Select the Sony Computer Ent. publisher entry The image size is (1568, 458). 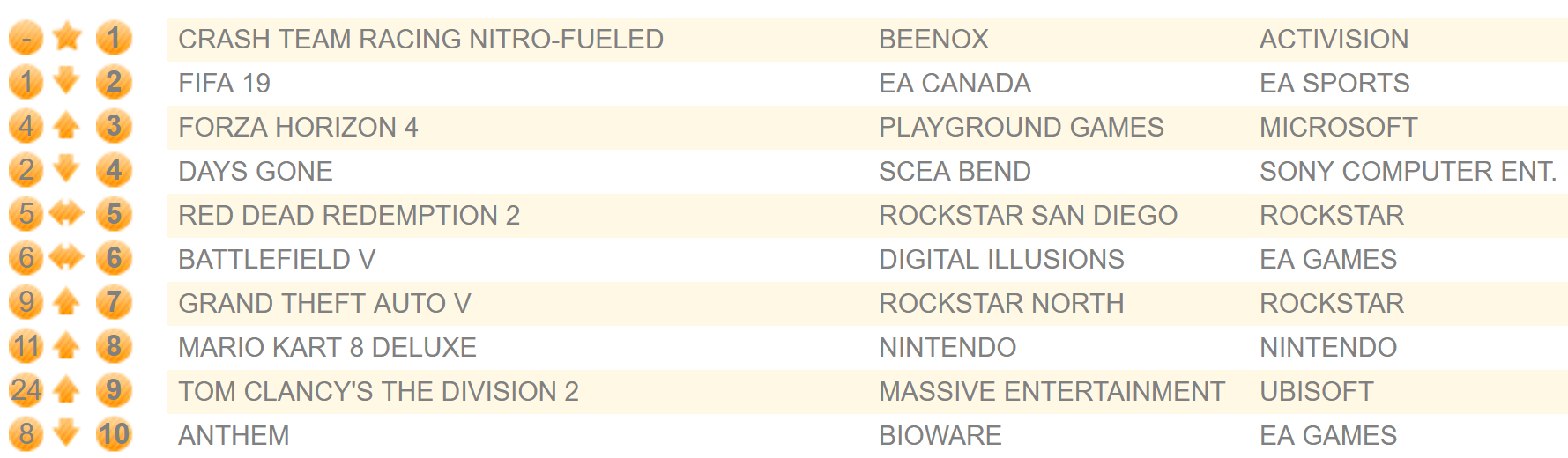(1408, 172)
